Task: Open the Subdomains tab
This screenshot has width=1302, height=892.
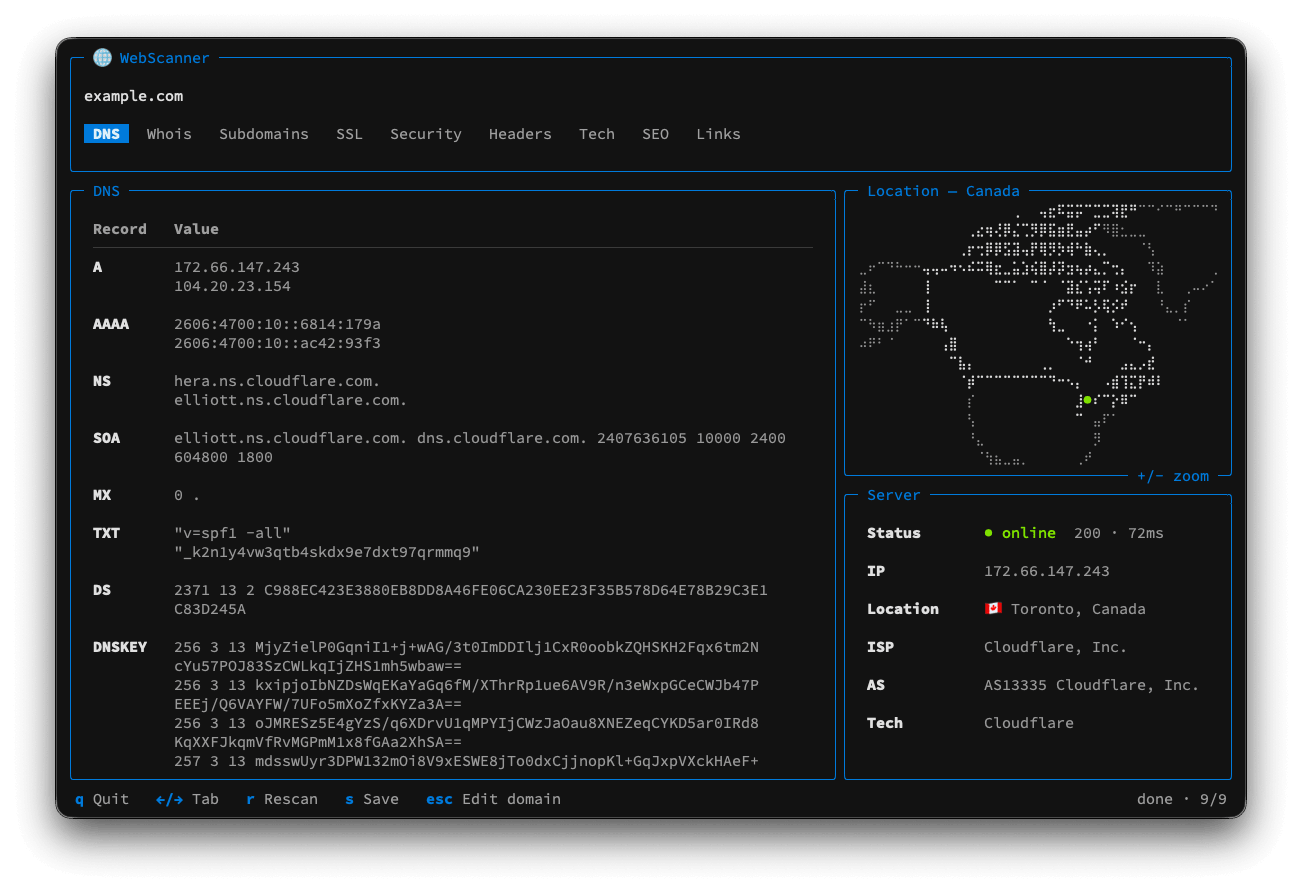Action: pos(264,134)
